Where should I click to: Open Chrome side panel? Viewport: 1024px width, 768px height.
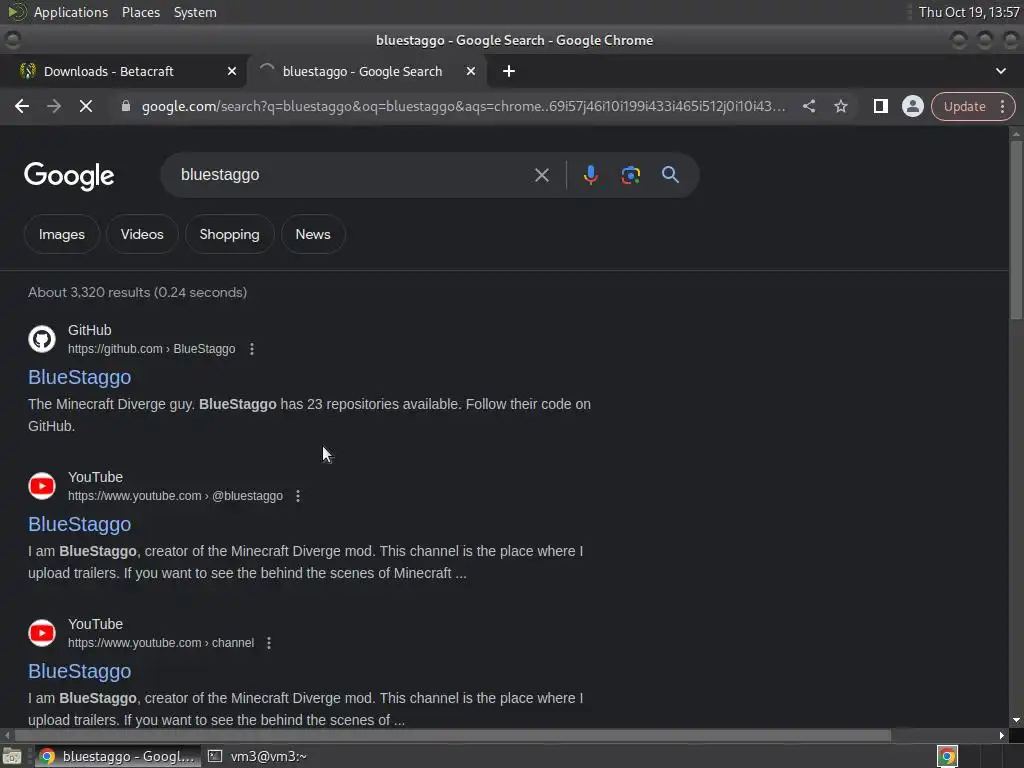coord(880,106)
